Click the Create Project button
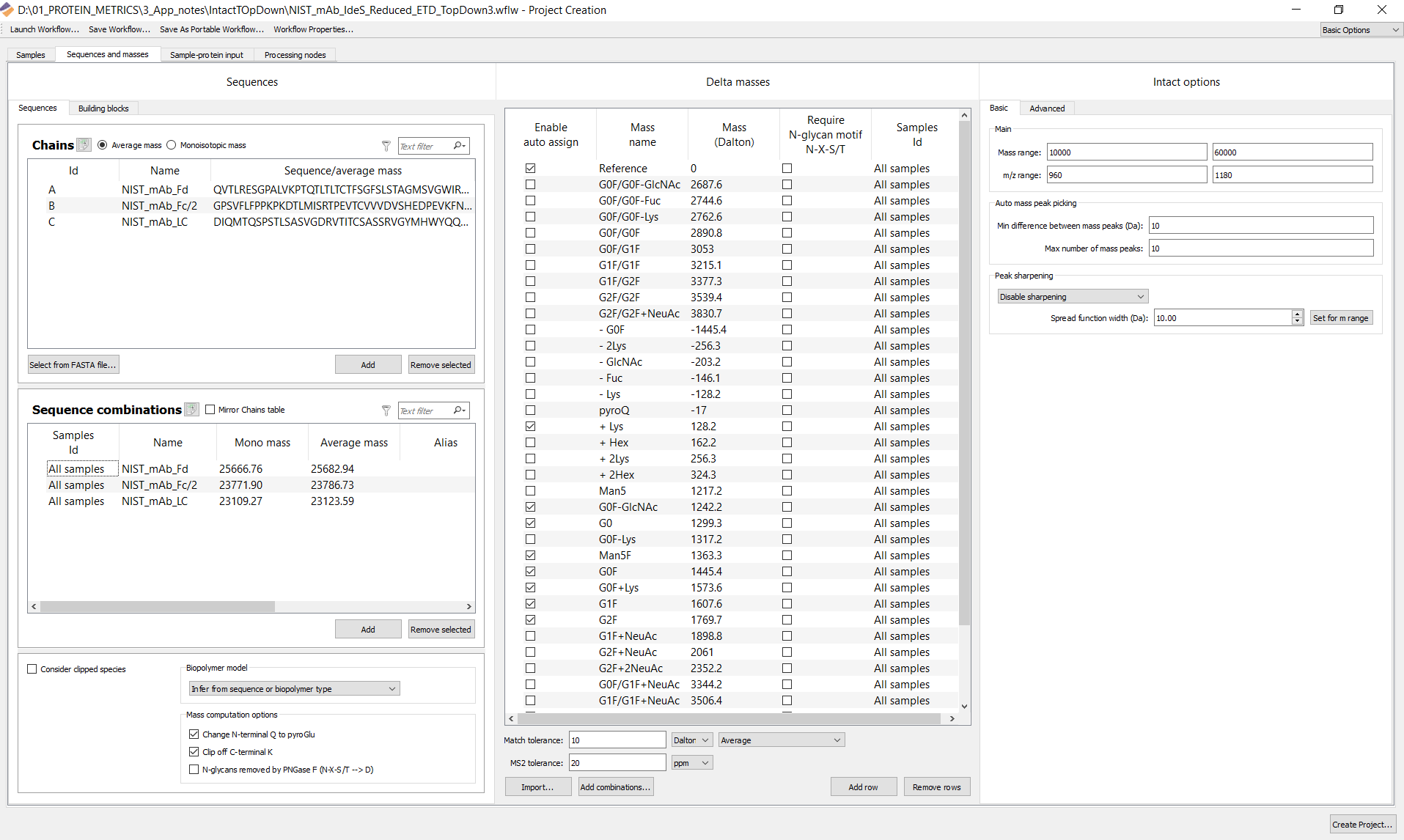The image size is (1404, 840). click(x=1363, y=824)
